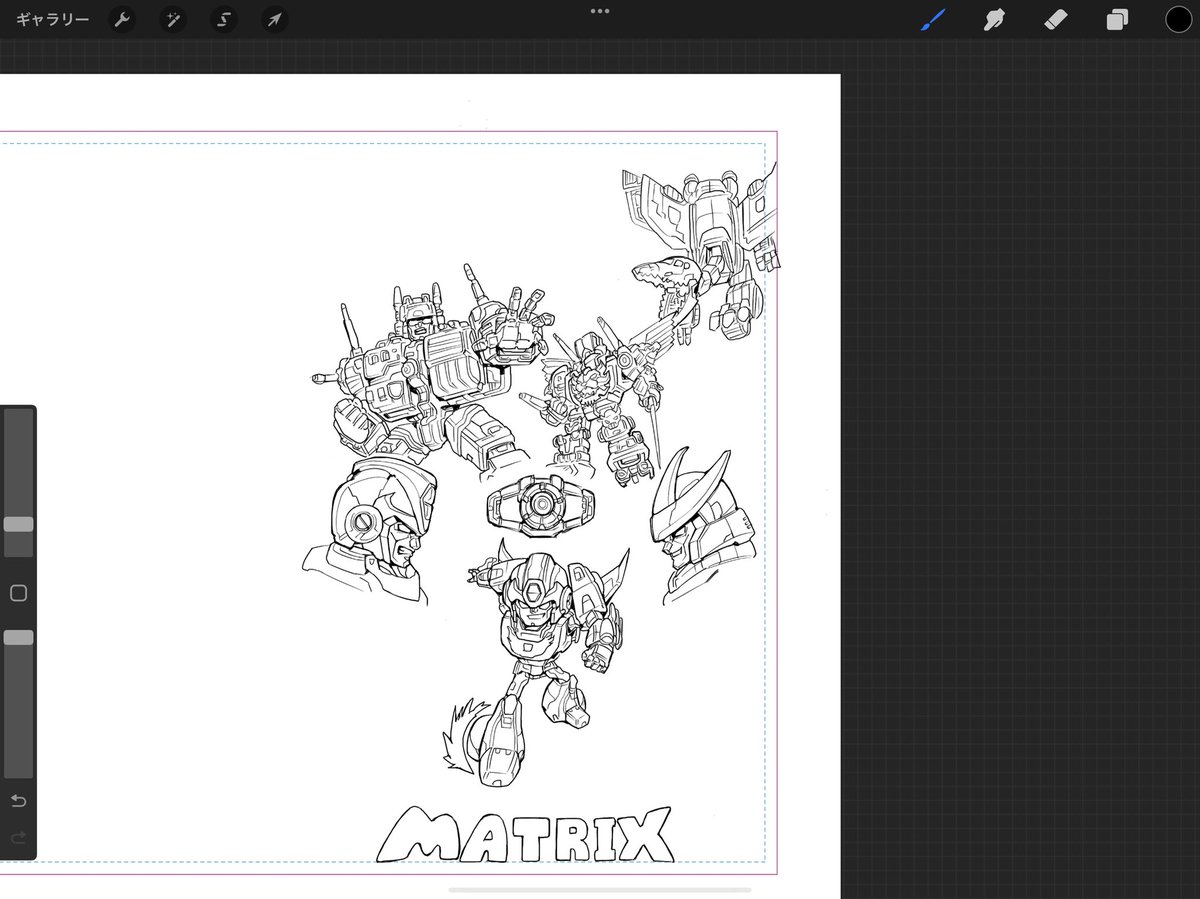Click the brush size slider handle
Screen dimensions: 1200x899
tap(18, 524)
